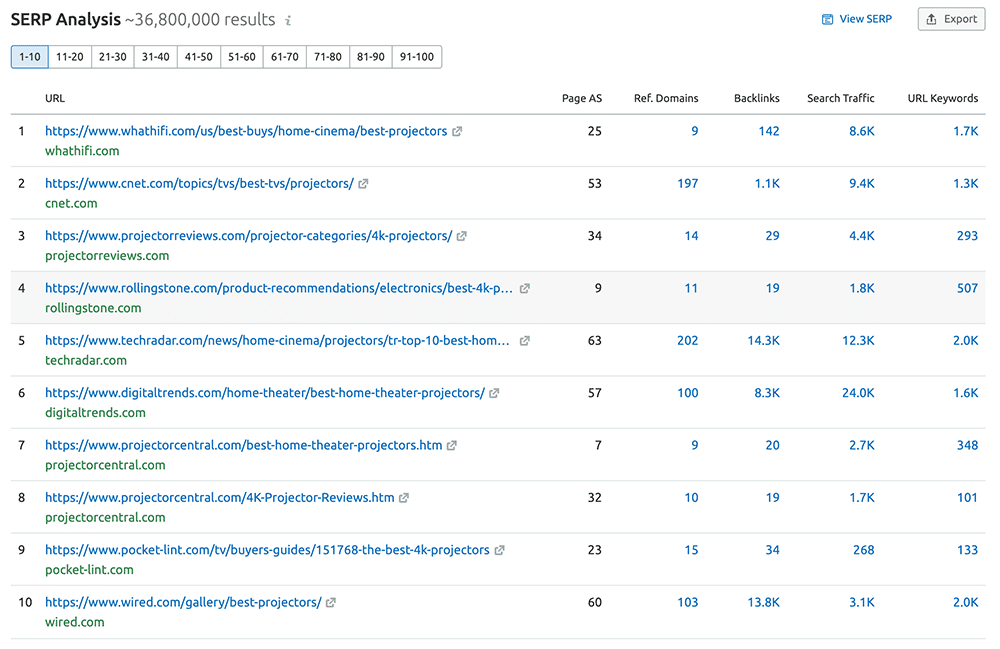
Task: Click Search Traffic value 24.0K
Action: click(858, 393)
